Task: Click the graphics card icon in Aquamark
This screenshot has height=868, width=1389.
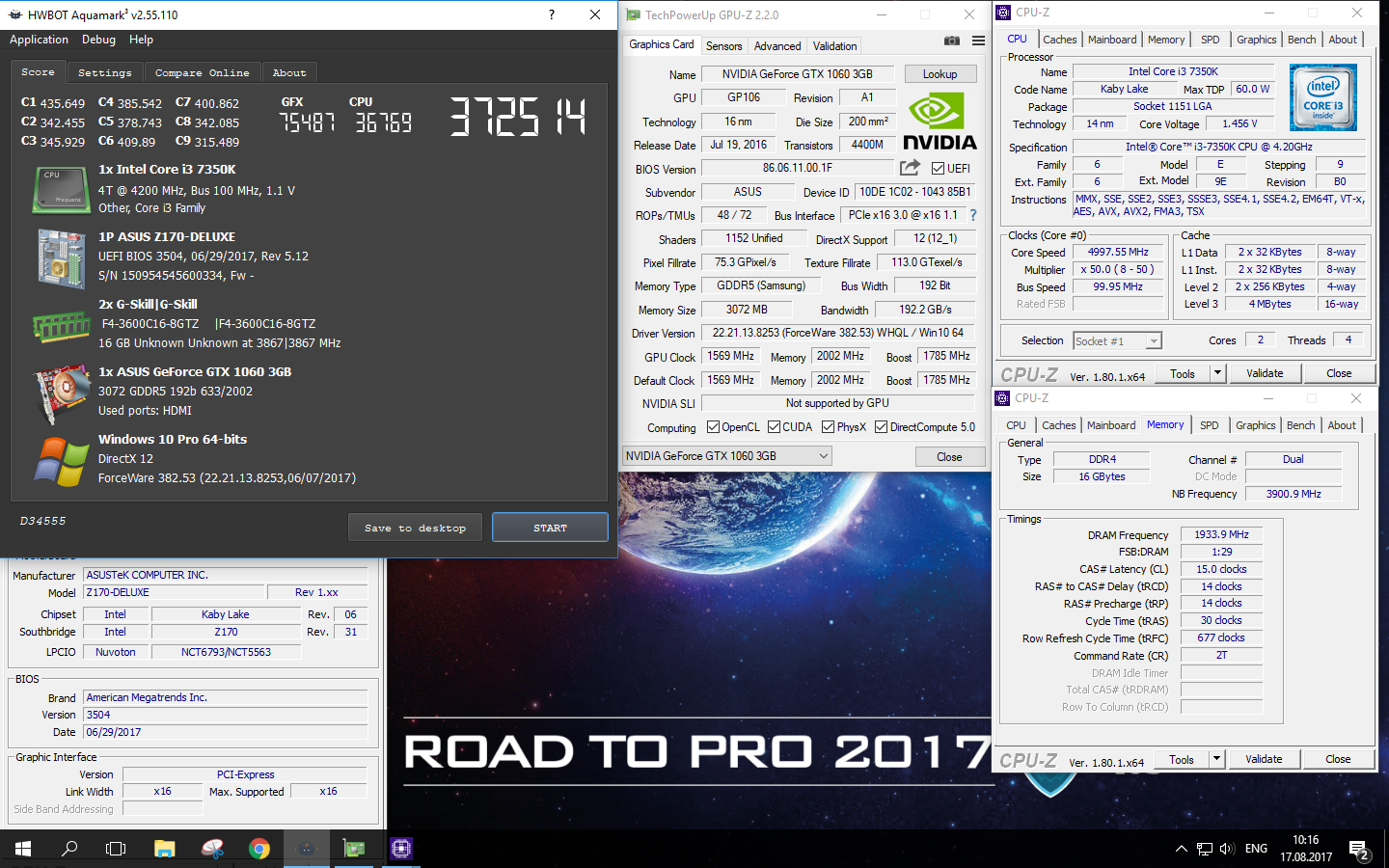Action: click(x=61, y=393)
